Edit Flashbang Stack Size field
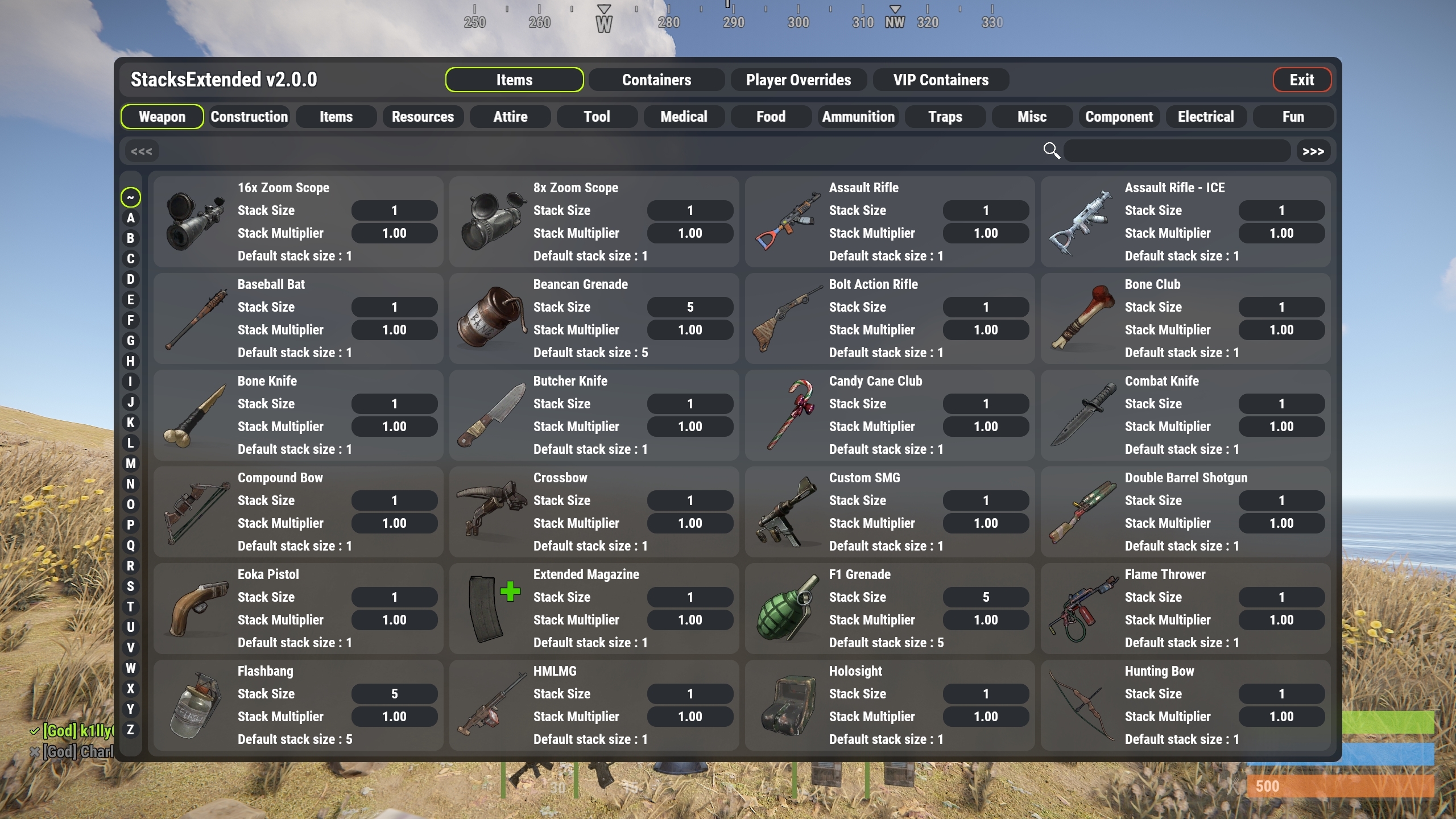1456x819 pixels. click(x=394, y=694)
